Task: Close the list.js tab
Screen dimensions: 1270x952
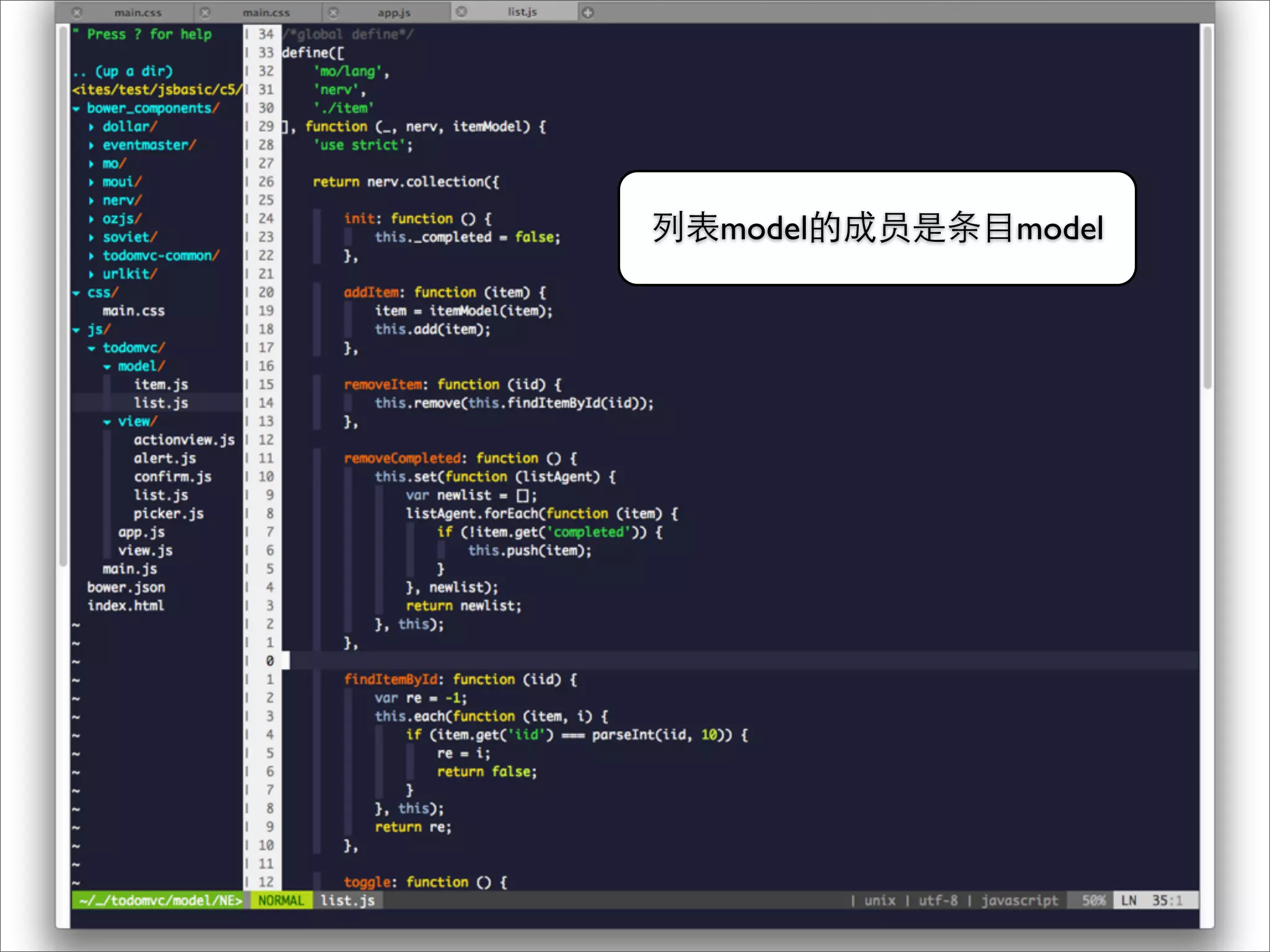Action: [462, 12]
